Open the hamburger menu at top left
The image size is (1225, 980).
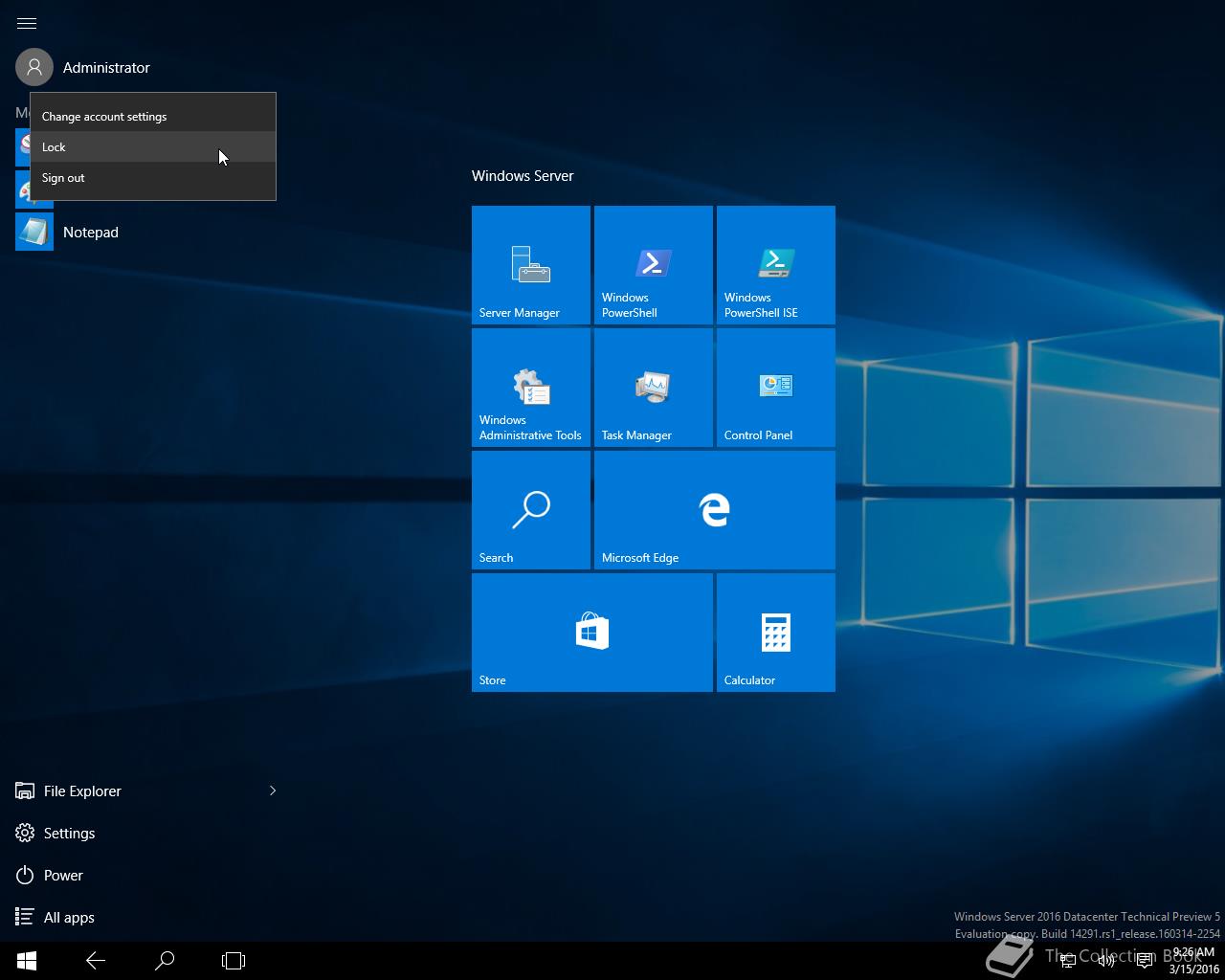point(27,23)
